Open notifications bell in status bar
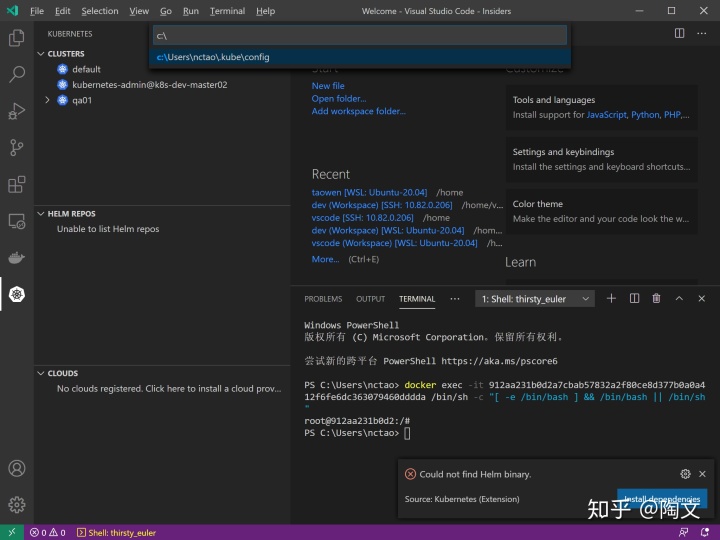 (705, 533)
